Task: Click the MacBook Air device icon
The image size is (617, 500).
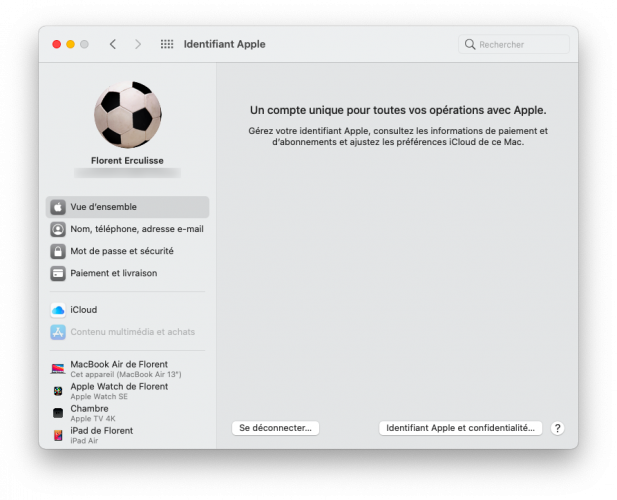Action: tap(58, 369)
